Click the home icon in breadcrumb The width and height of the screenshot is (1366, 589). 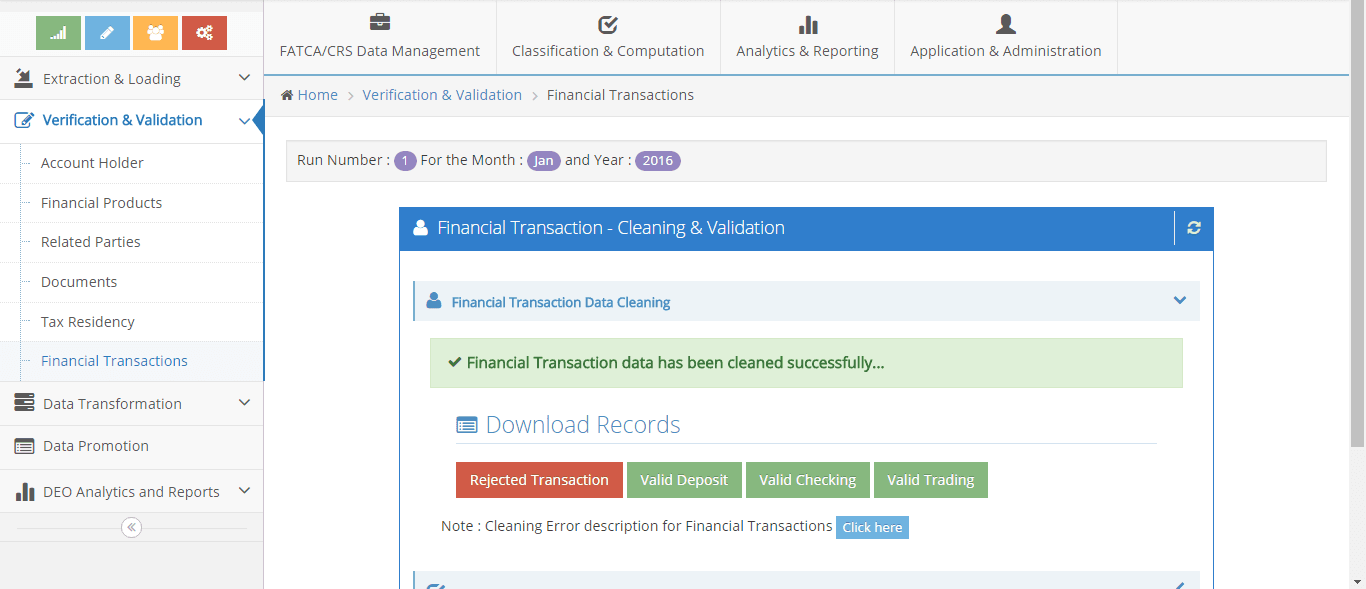(287, 95)
